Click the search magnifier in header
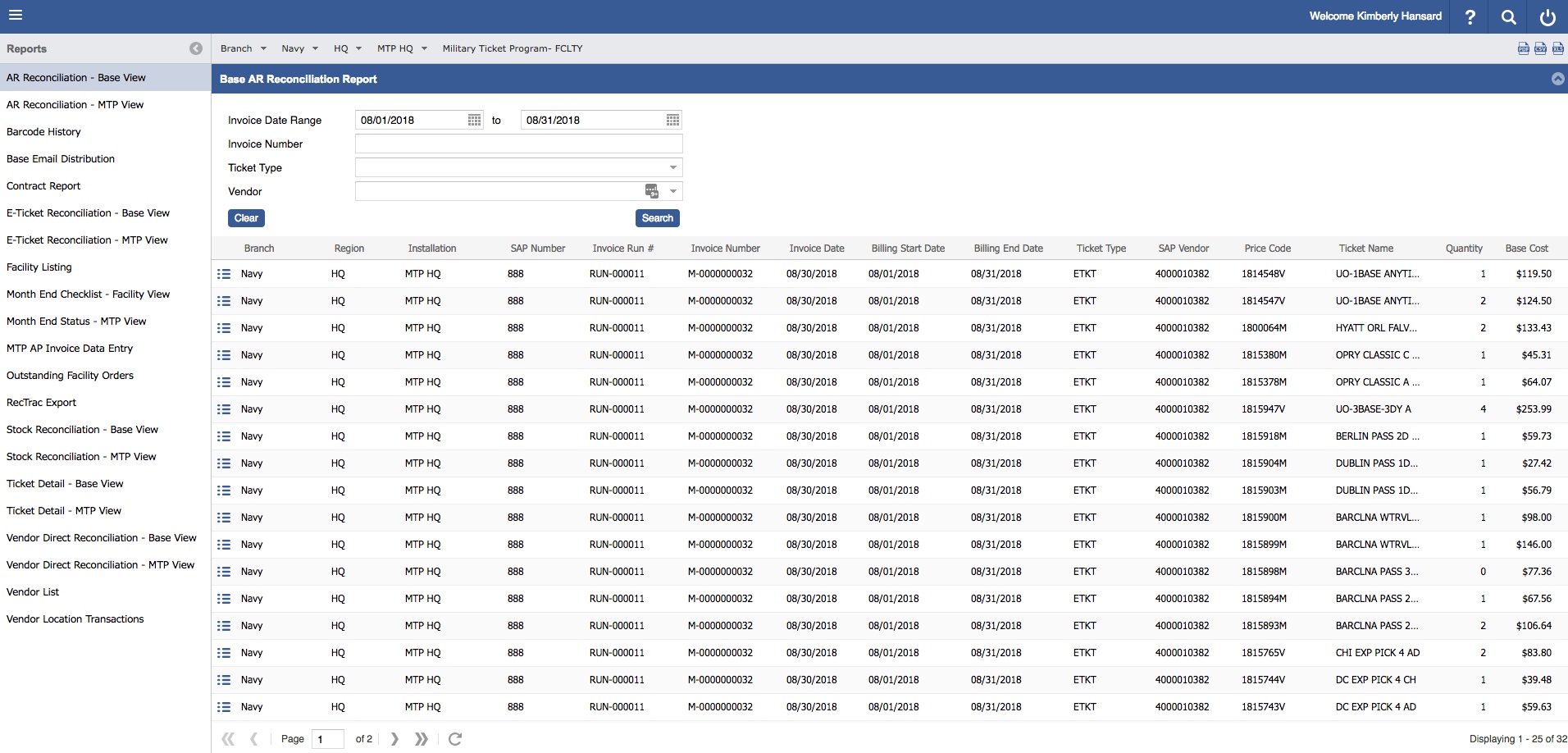Screen dimensions: 1568x753 click(1508, 16)
